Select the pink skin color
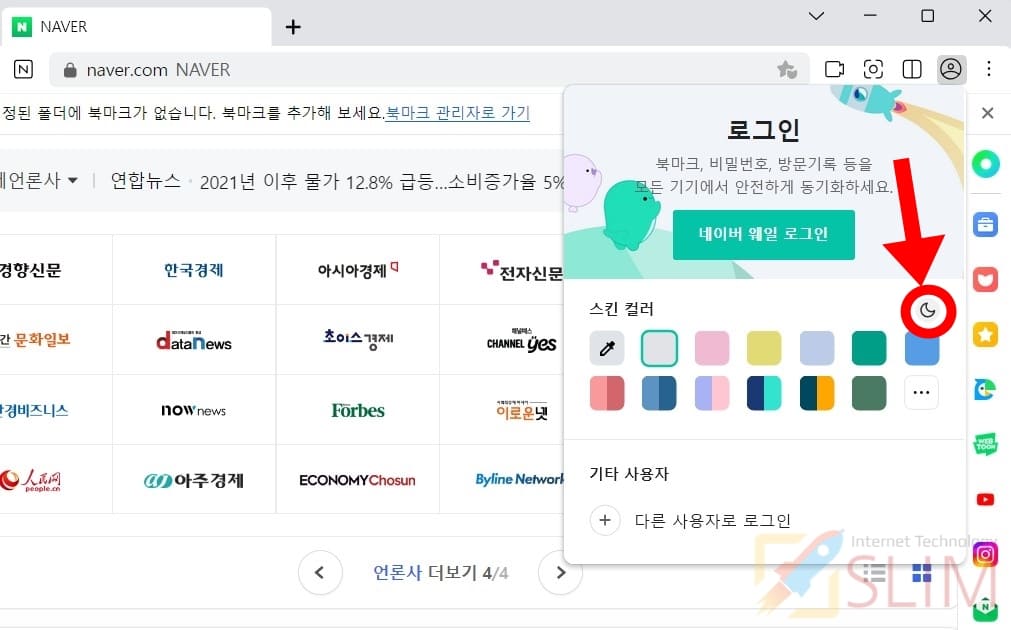Screen dimensions: 1011x630 712,348
